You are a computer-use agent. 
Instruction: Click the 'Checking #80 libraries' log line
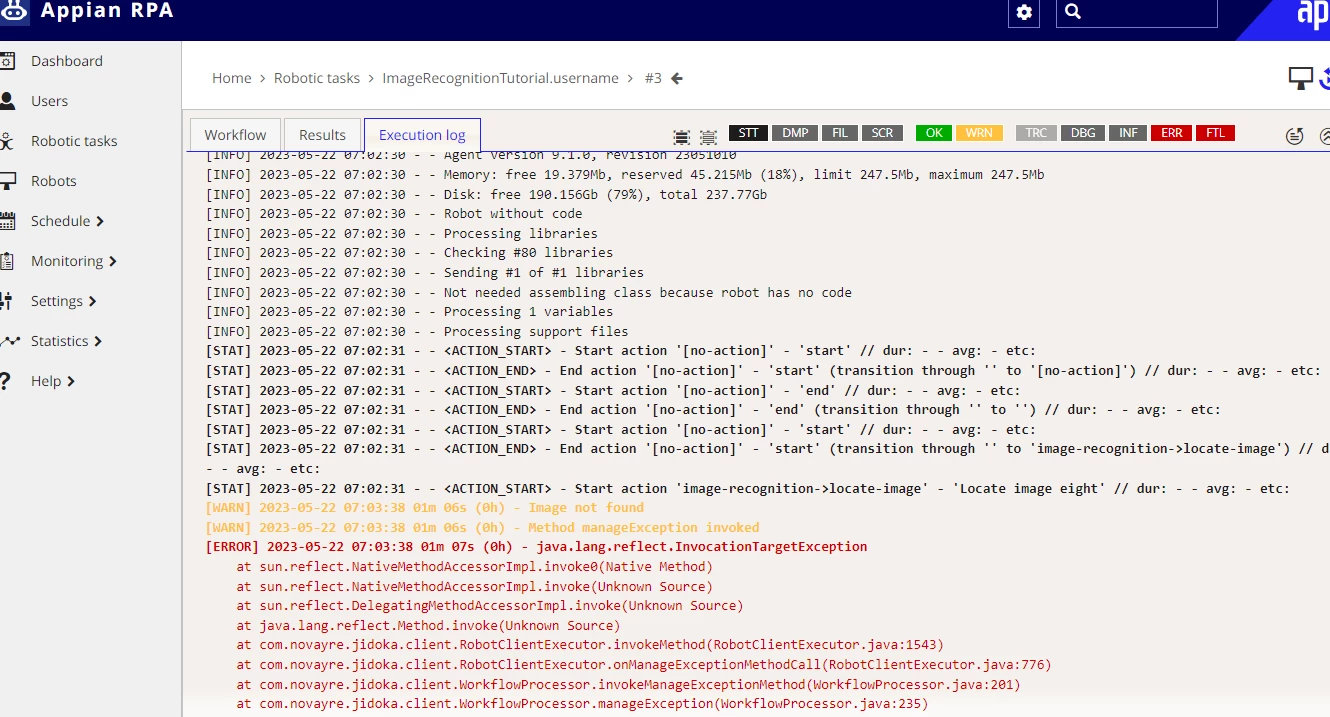point(409,253)
